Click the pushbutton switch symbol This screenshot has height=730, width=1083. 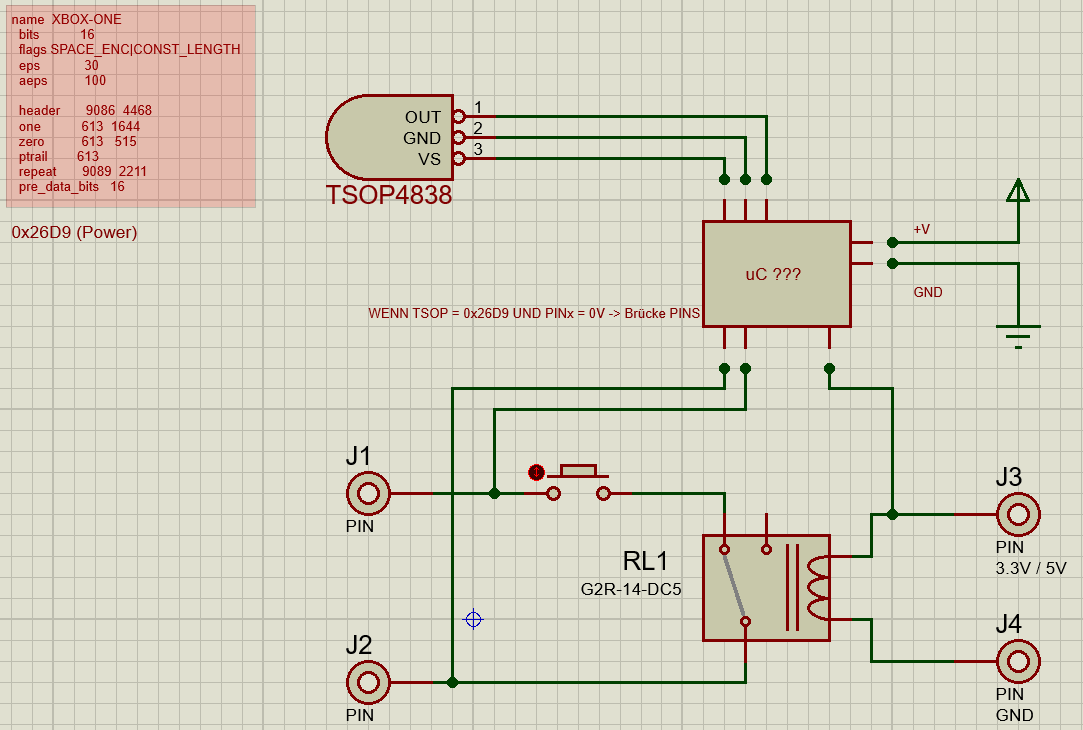tap(578, 483)
